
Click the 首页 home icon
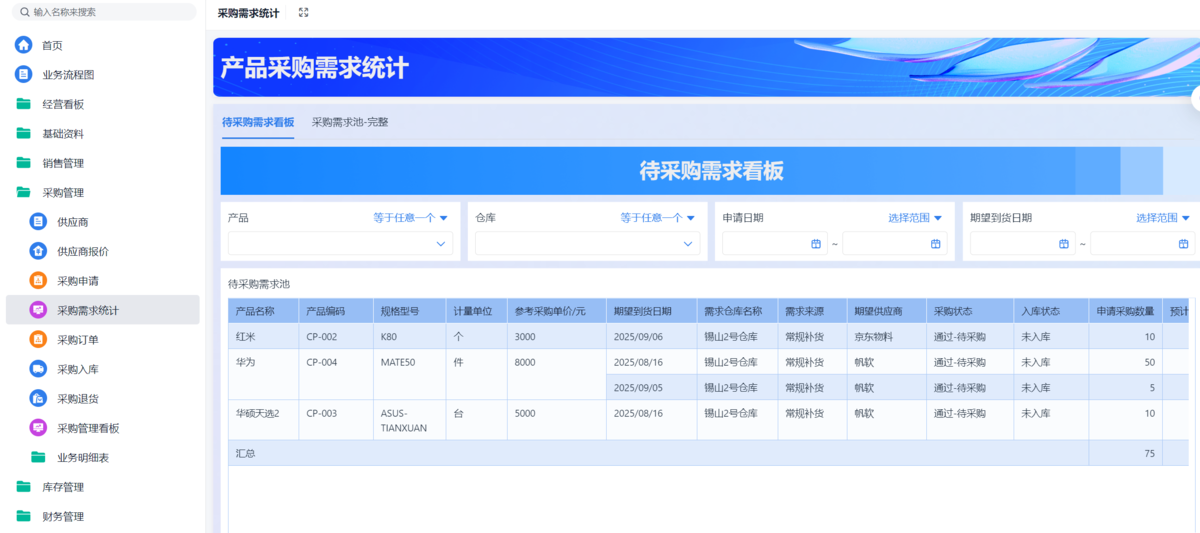point(23,45)
